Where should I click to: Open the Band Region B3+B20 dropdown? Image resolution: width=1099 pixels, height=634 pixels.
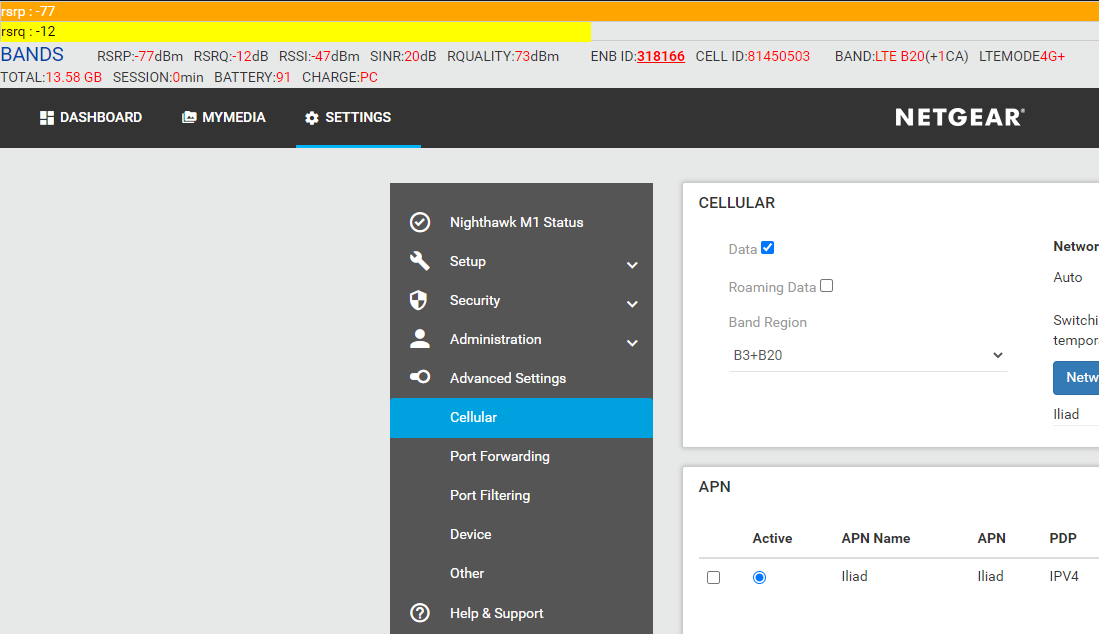point(868,355)
